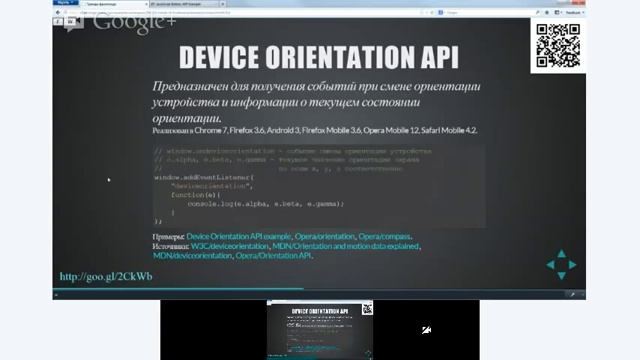Click the first share button above the slide

pyautogui.click(x=58, y=21)
